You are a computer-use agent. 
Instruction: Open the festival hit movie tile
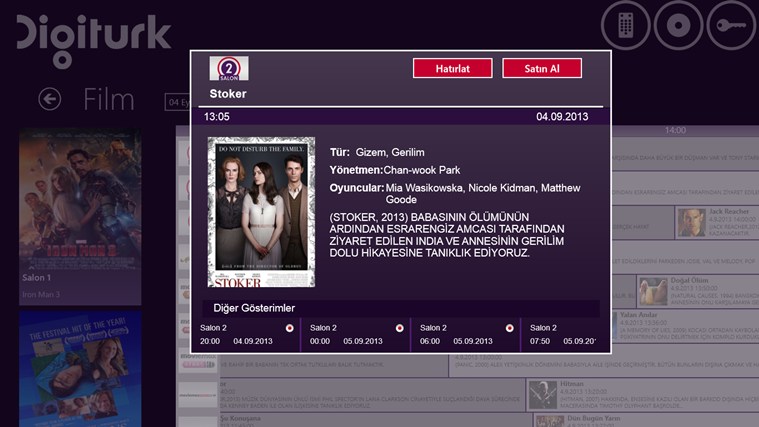pyautogui.click(x=80, y=369)
